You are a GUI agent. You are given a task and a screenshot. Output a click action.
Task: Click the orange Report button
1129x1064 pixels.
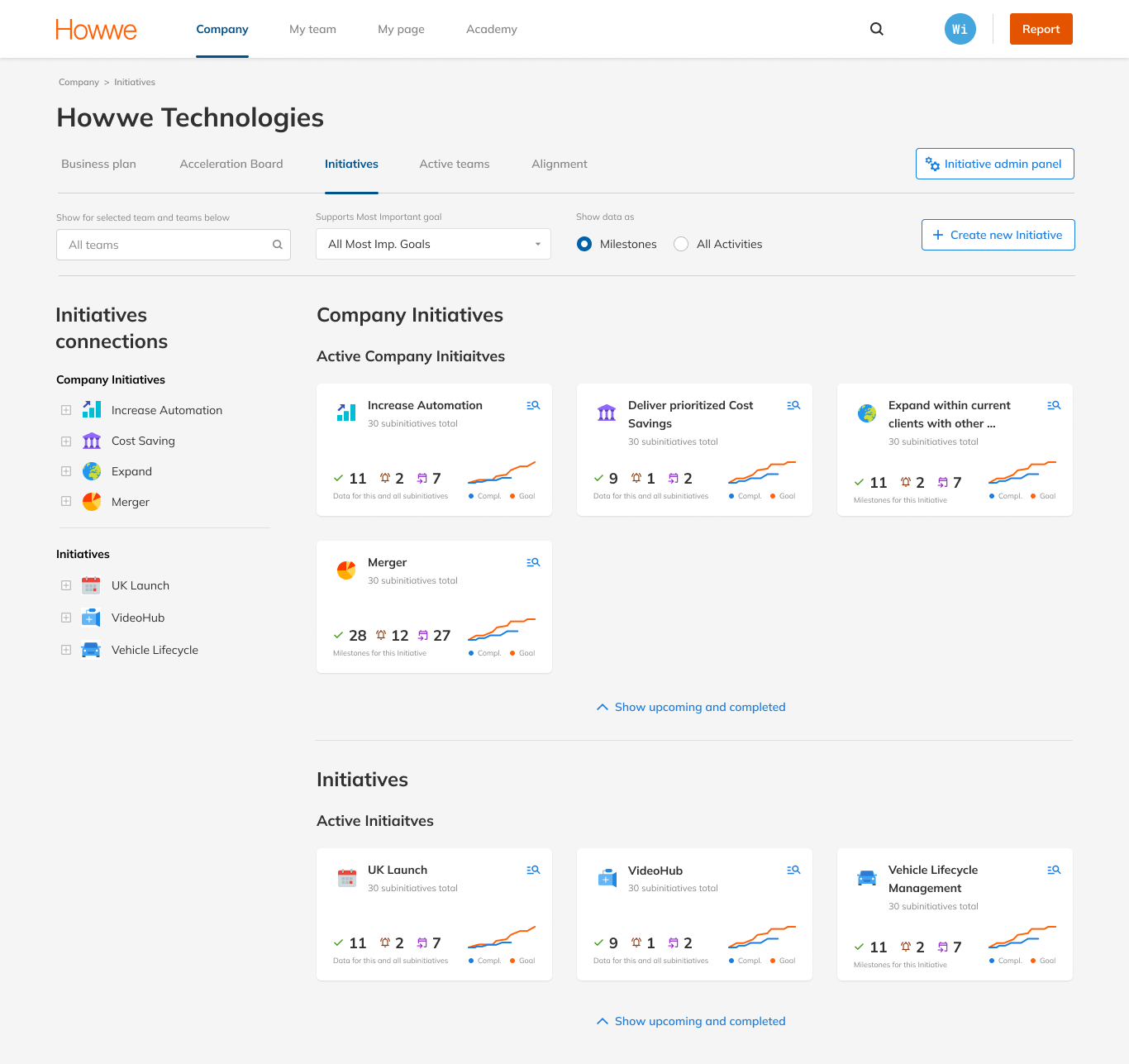[1041, 29]
